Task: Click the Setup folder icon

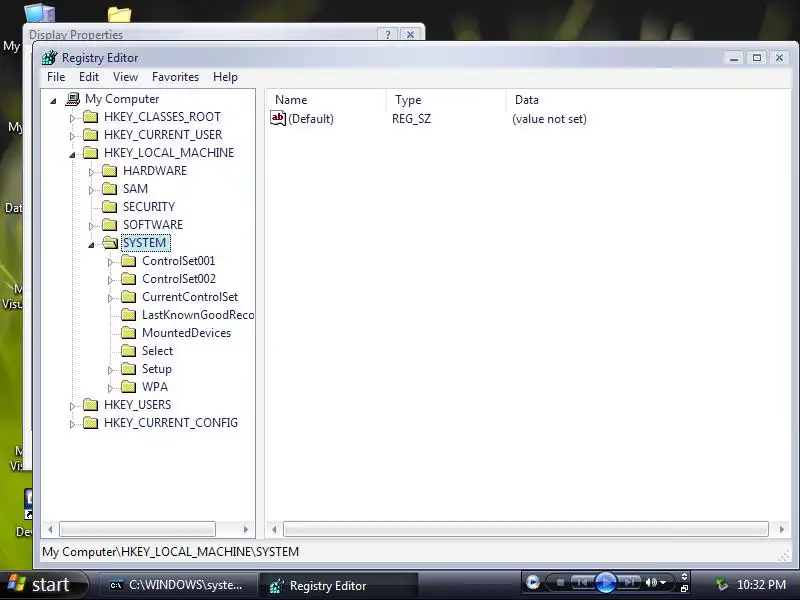Action: coord(129,368)
